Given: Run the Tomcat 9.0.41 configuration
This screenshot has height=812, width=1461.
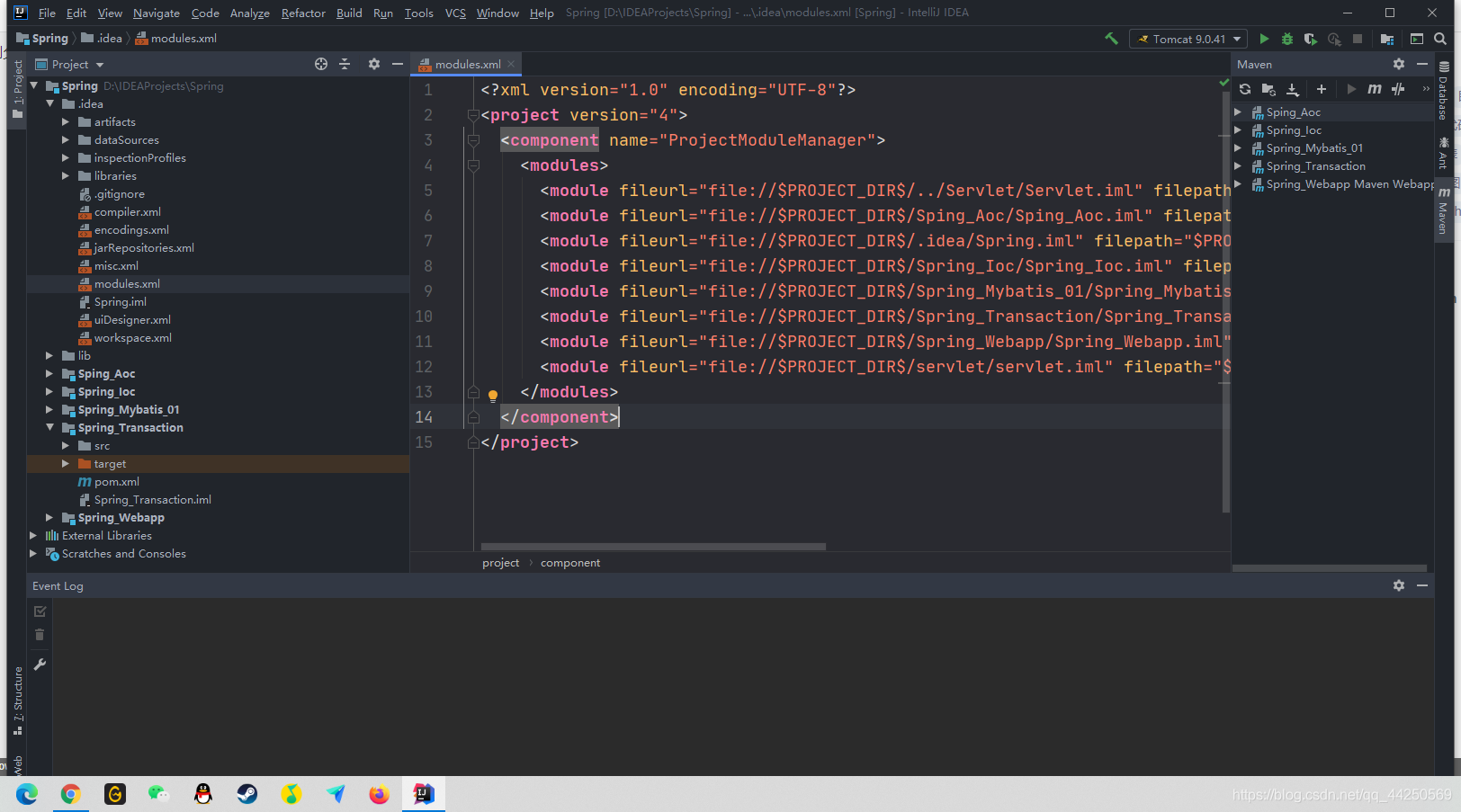Looking at the screenshot, I should pos(1264,39).
